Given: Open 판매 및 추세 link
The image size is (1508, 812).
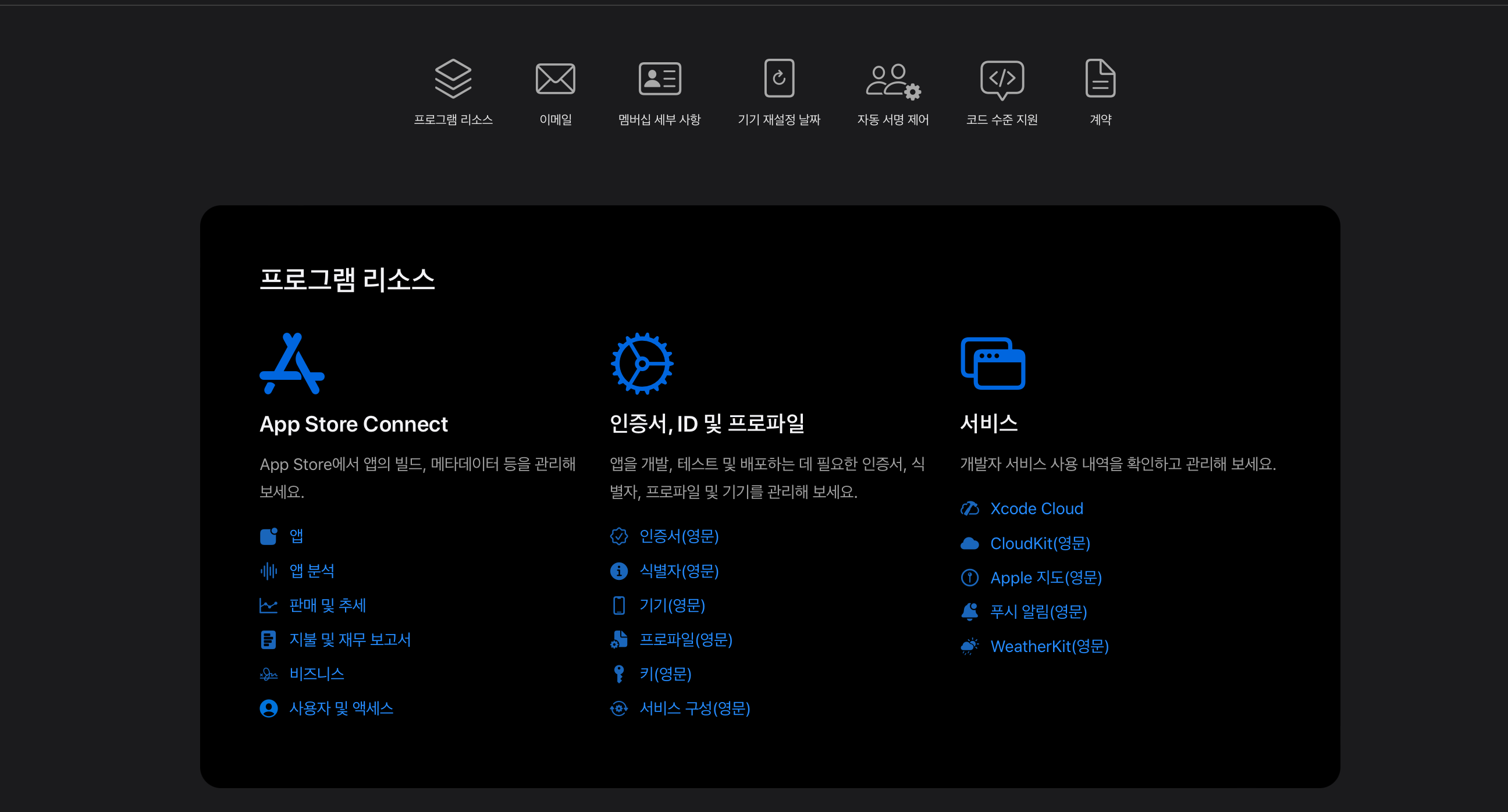Looking at the screenshot, I should pos(327,606).
